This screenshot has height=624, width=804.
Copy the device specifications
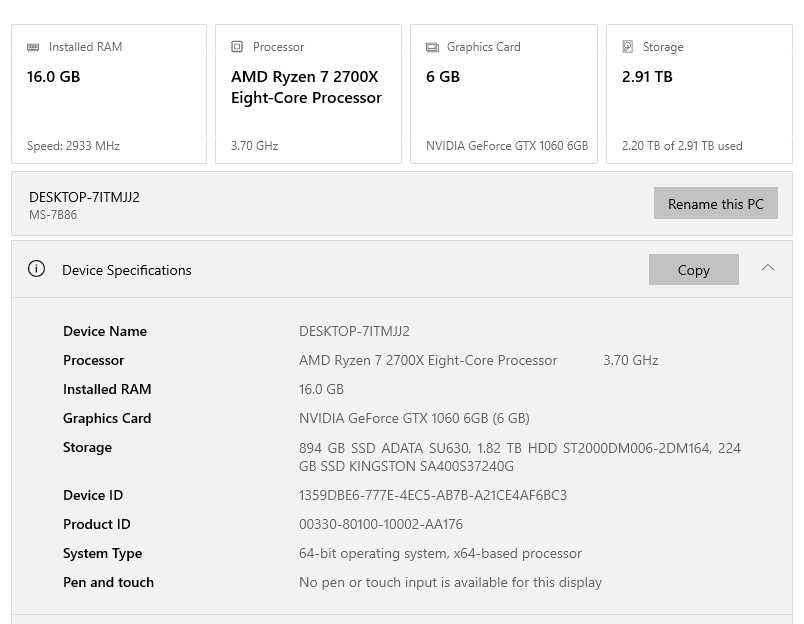click(x=693, y=270)
